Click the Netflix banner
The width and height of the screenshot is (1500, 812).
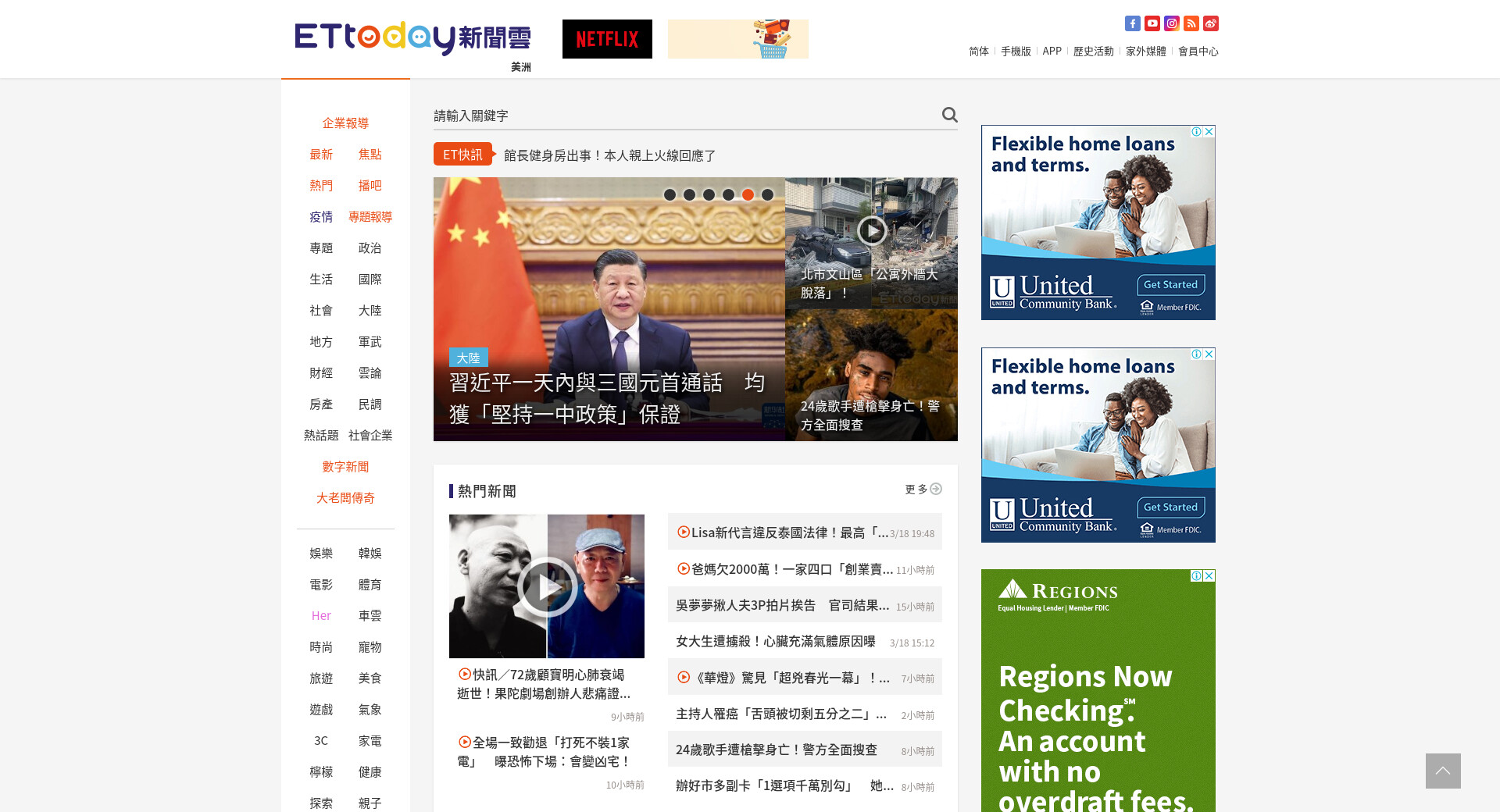tap(607, 39)
